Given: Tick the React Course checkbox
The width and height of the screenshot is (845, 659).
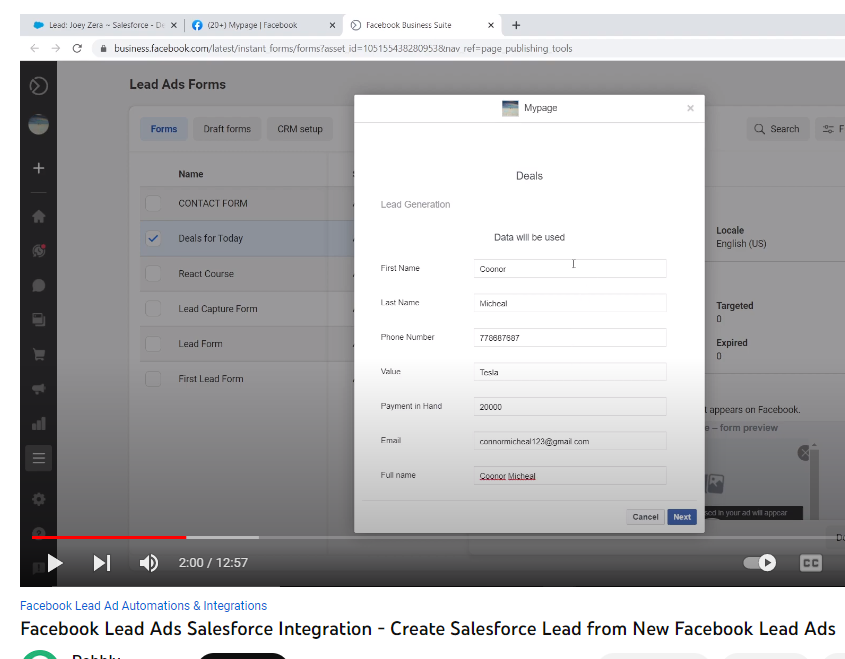Looking at the screenshot, I should coord(153,273).
